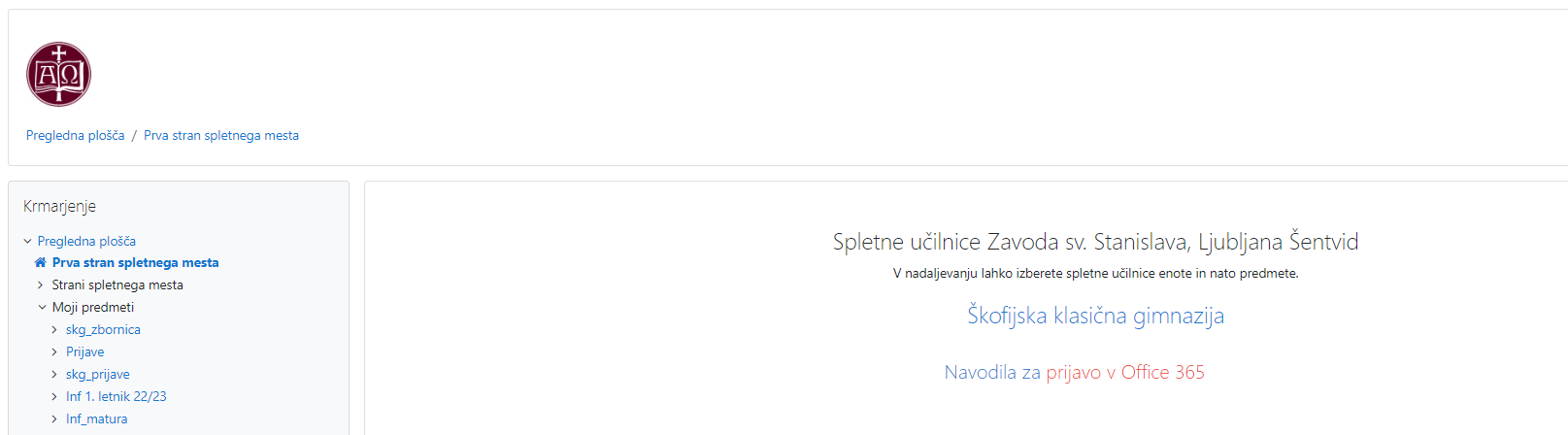Click the Alpha Omega school logo
Screen dimensions: 1568x435
point(58,74)
